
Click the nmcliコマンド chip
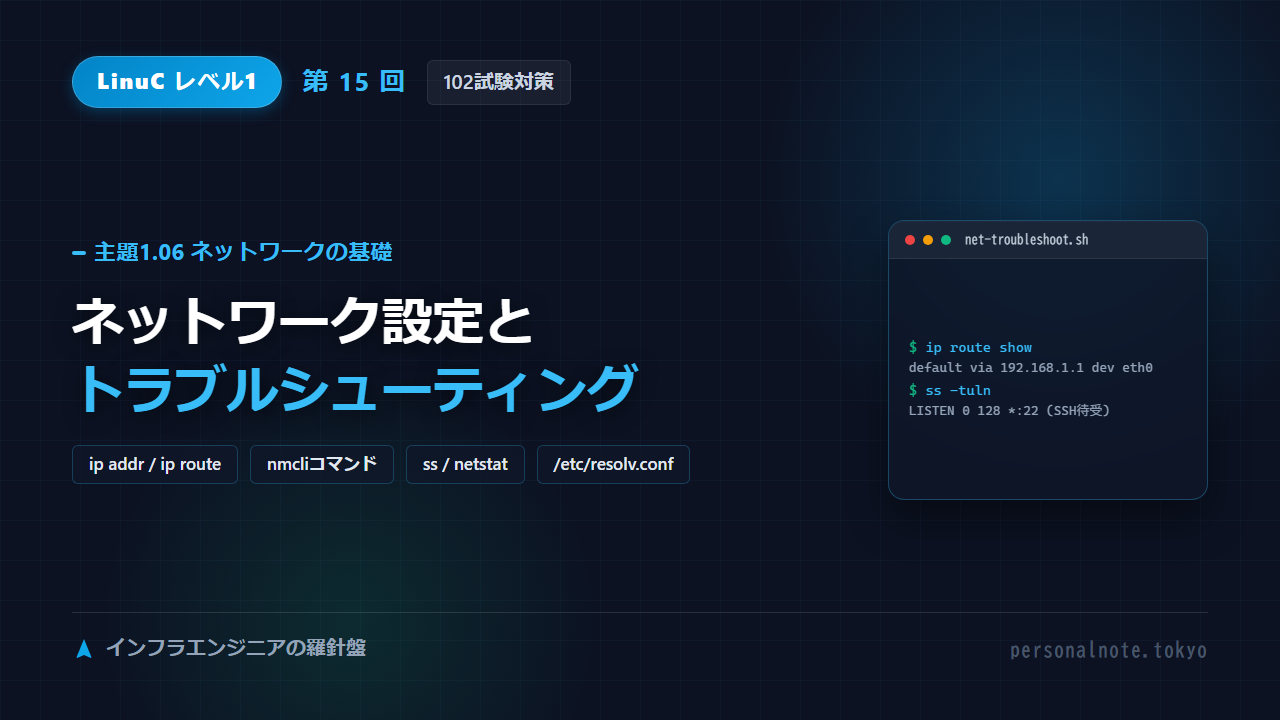click(322, 464)
